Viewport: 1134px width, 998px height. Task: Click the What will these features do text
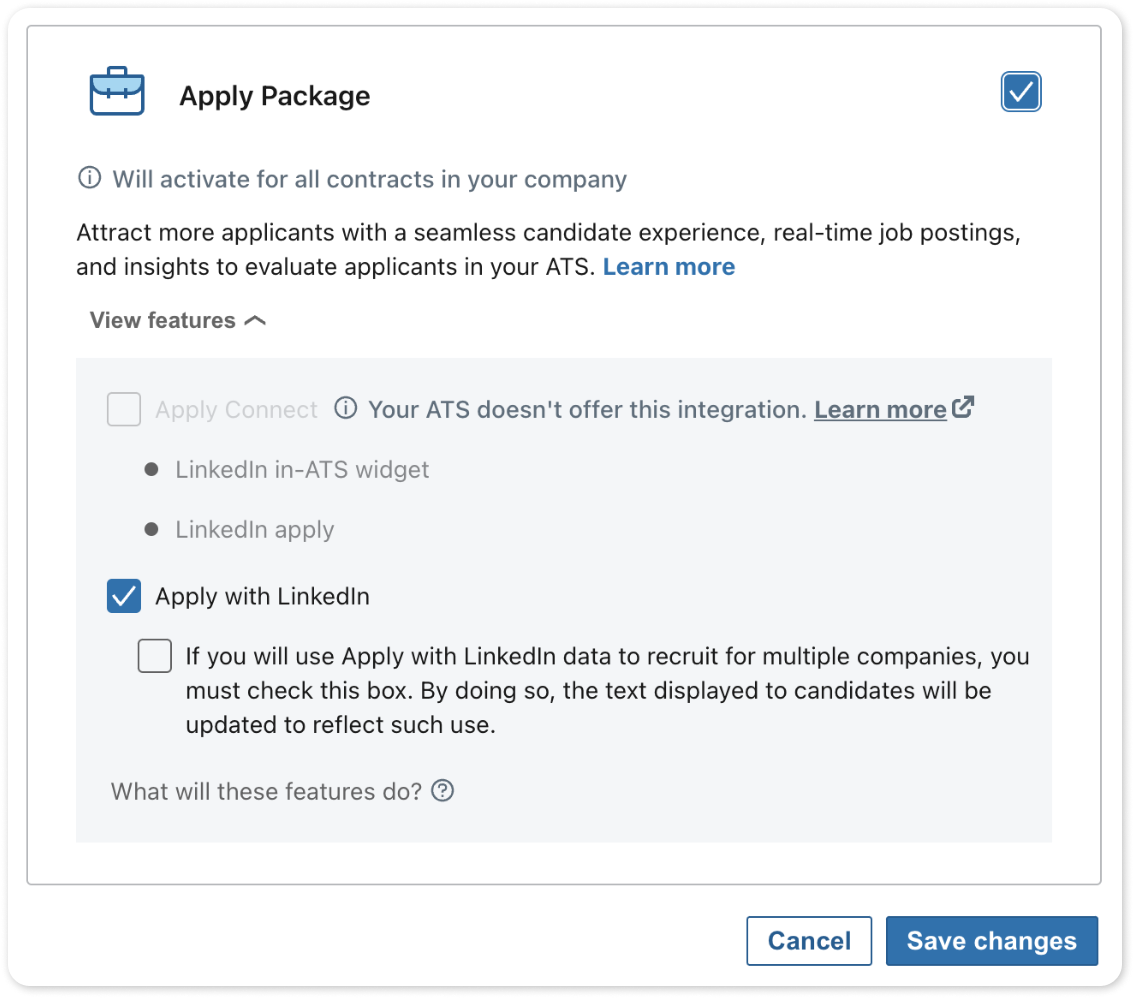pos(266,791)
